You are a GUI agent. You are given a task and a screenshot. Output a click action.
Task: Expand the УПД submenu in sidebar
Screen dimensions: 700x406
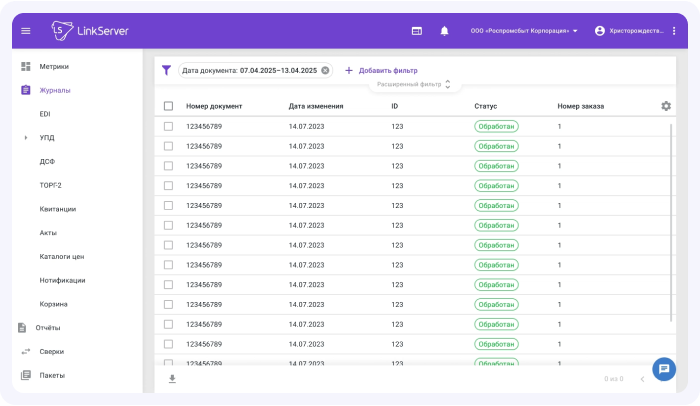25,137
